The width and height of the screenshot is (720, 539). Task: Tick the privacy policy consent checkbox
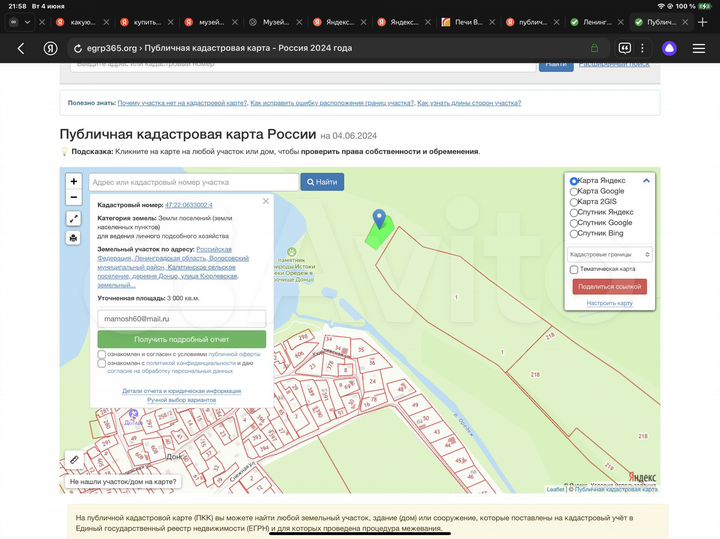click(101, 363)
